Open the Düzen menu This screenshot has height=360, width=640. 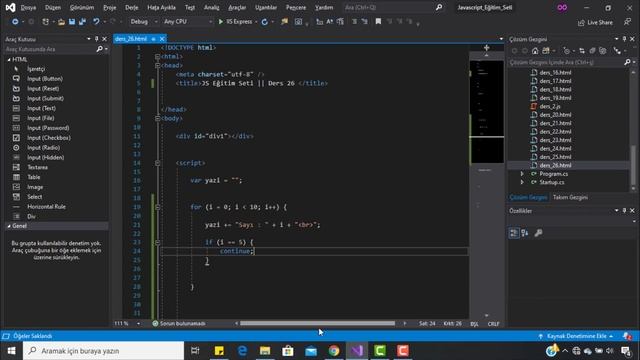(x=53, y=7)
